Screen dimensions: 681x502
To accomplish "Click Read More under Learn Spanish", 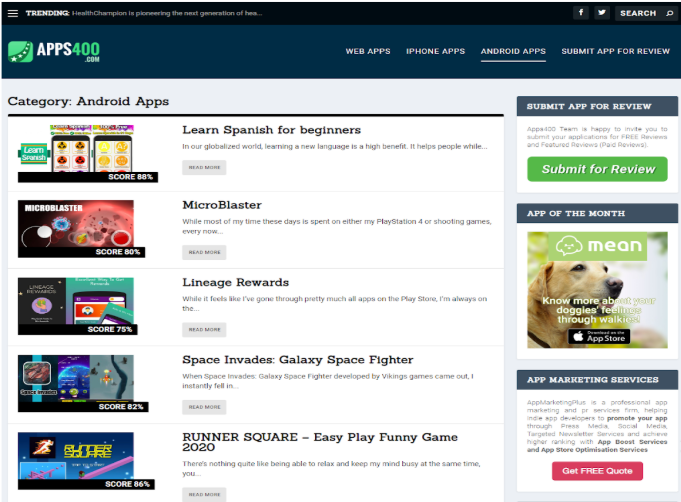I will [x=204, y=168].
